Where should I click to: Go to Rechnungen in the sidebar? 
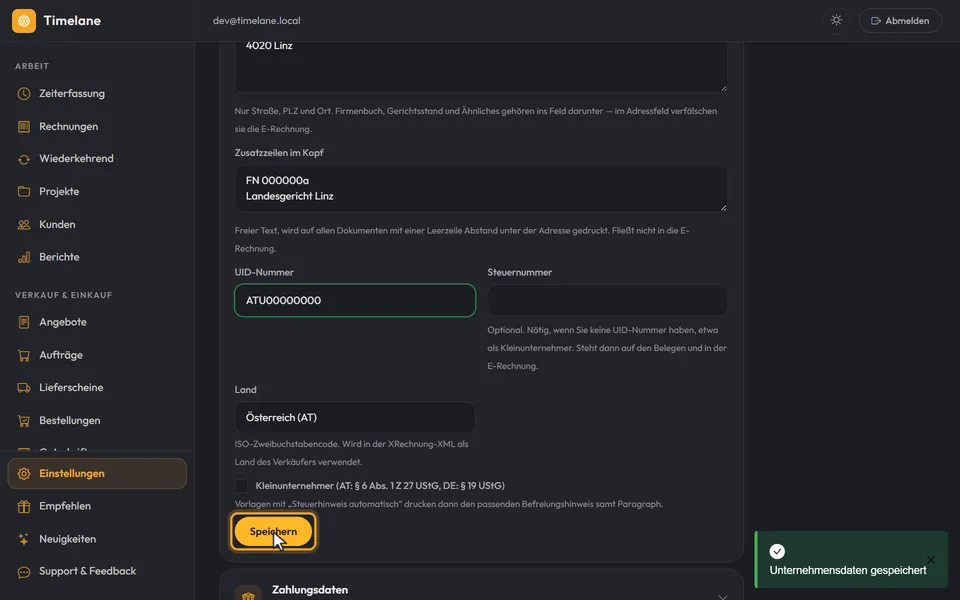[x=97, y=127]
